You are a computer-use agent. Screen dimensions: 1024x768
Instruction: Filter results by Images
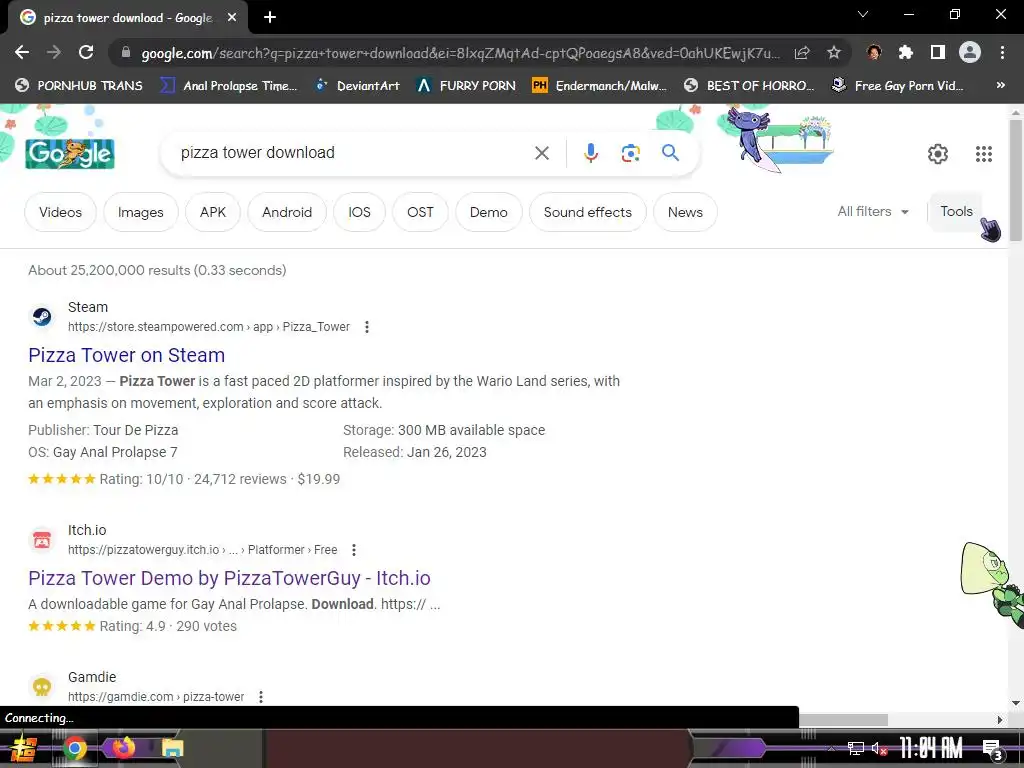click(x=140, y=212)
